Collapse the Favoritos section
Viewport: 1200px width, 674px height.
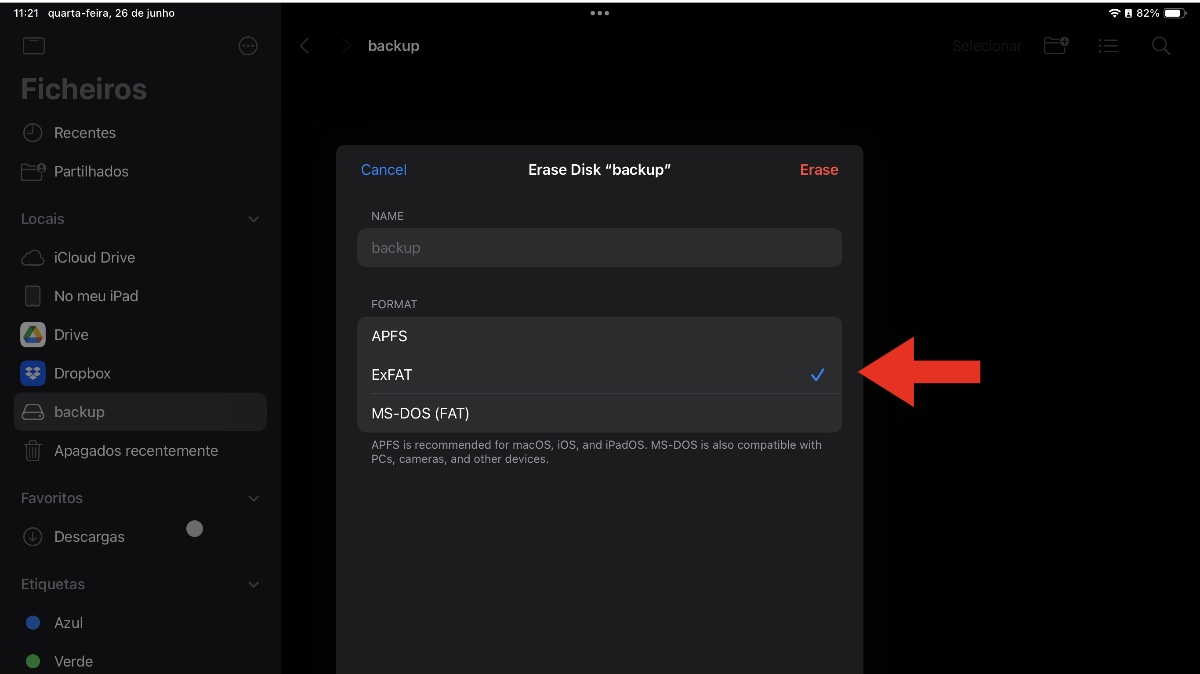click(x=253, y=498)
